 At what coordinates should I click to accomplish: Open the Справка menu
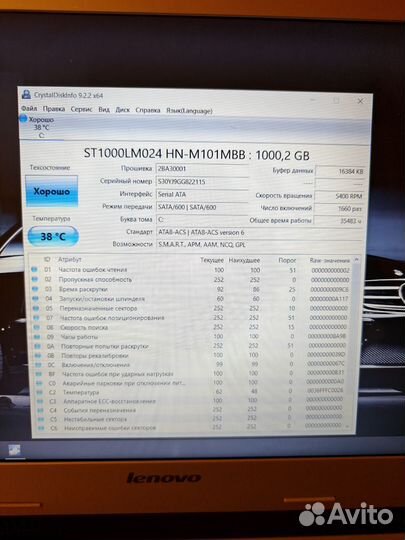(148, 110)
